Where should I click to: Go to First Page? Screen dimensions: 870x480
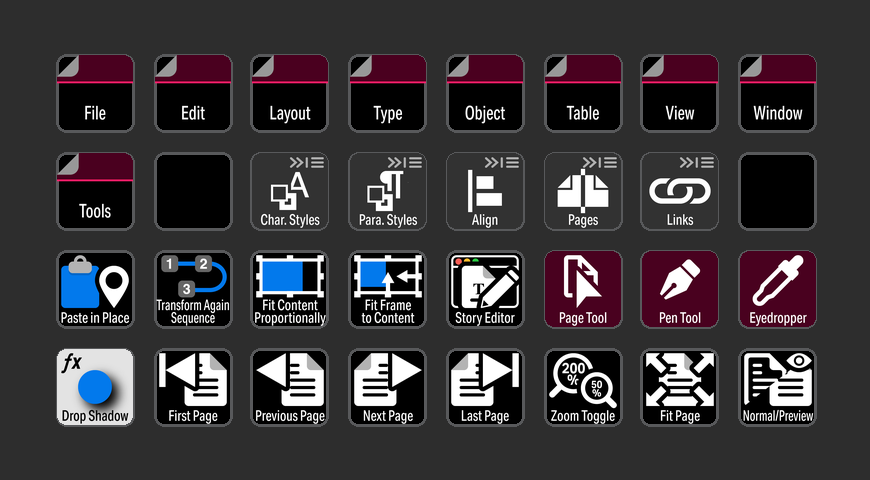[193, 387]
